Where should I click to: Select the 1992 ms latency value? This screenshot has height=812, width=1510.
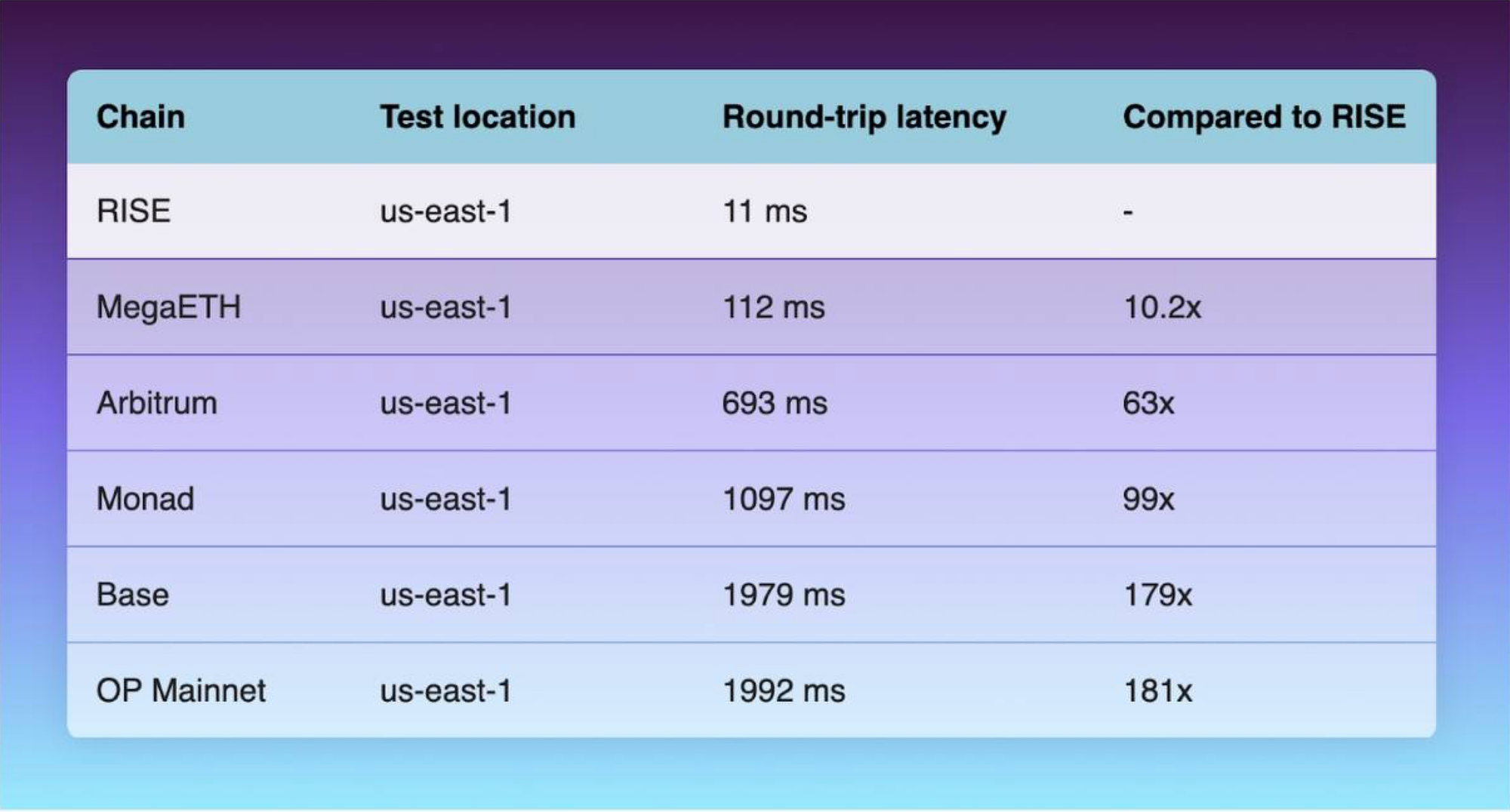point(784,691)
